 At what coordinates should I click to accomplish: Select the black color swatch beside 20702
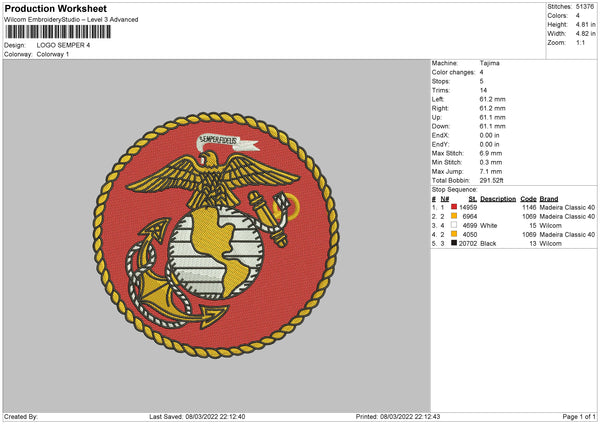pos(454,243)
